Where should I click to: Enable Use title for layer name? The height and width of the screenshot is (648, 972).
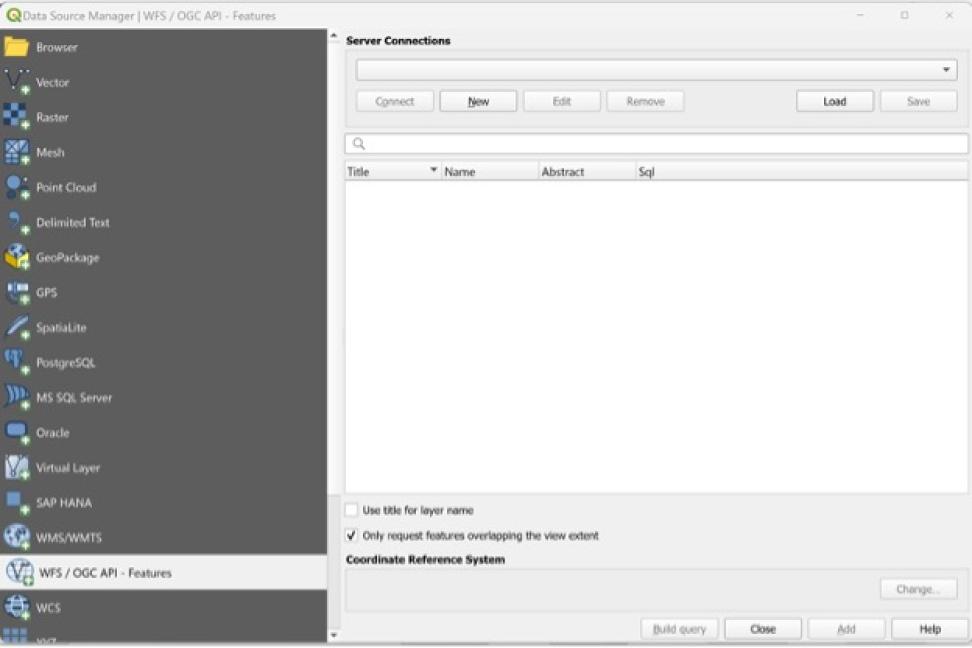pos(351,510)
